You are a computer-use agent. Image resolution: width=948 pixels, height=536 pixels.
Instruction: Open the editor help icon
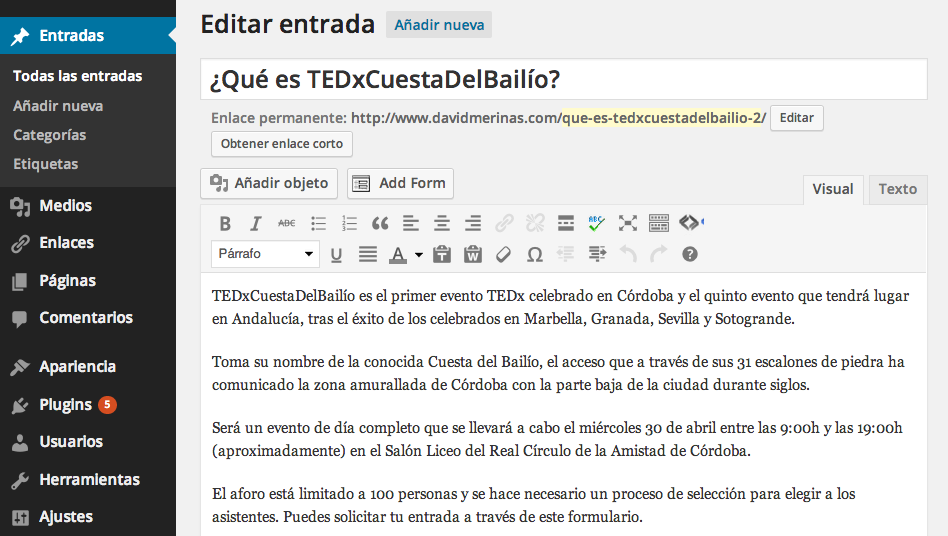click(x=690, y=254)
